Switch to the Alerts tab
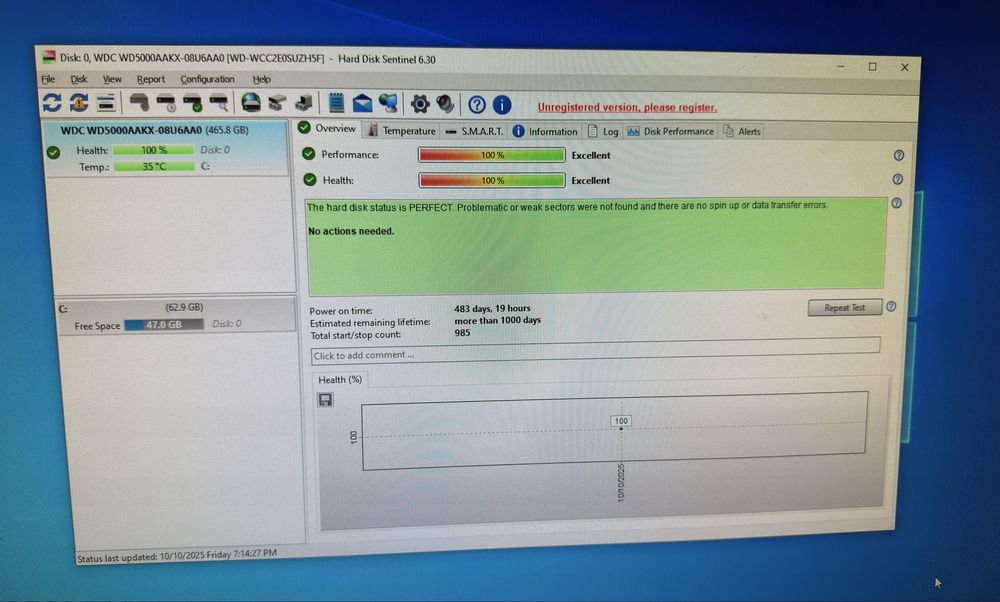1000x602 pixels. (x=742, y=131)
